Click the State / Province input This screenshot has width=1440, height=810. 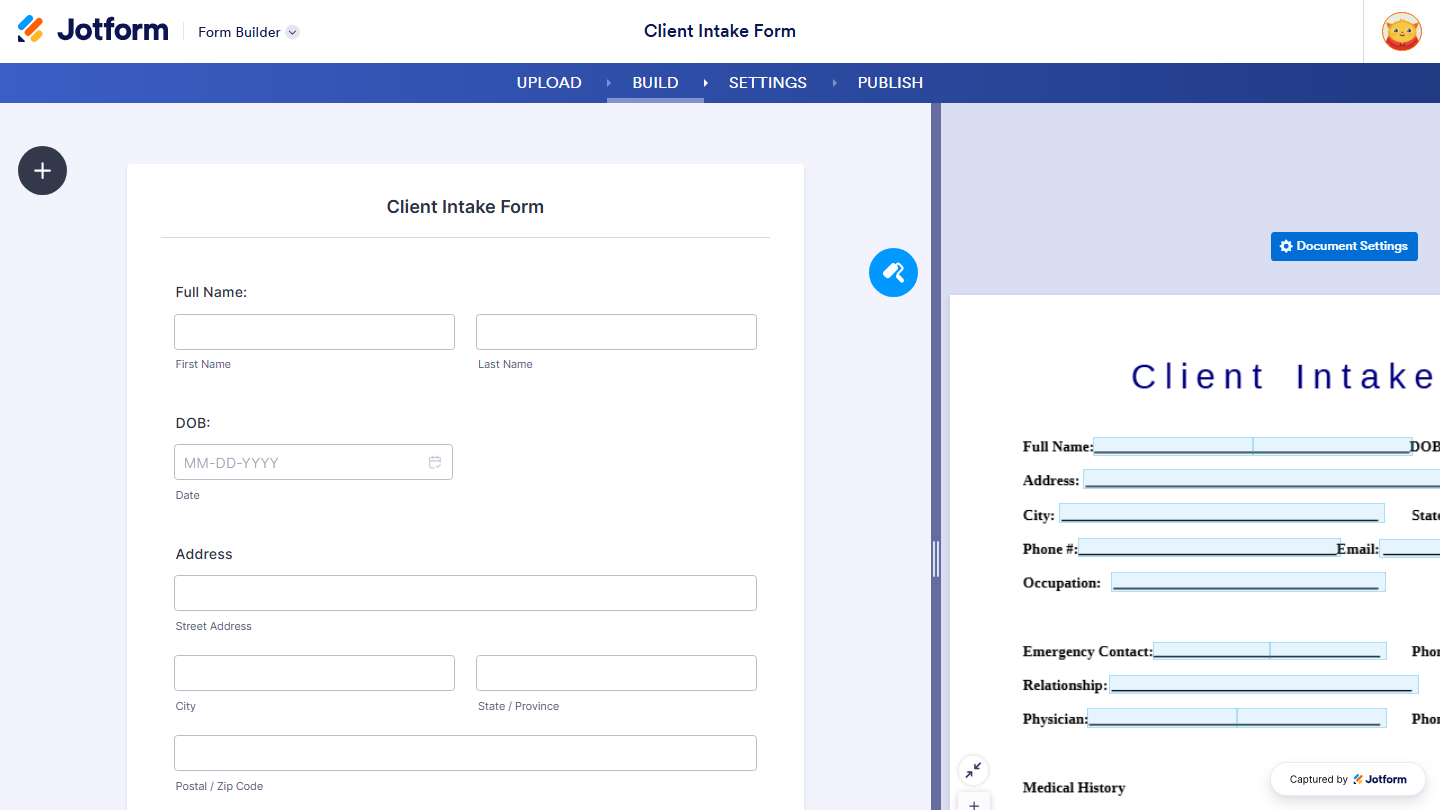click(x=616, y=673)
